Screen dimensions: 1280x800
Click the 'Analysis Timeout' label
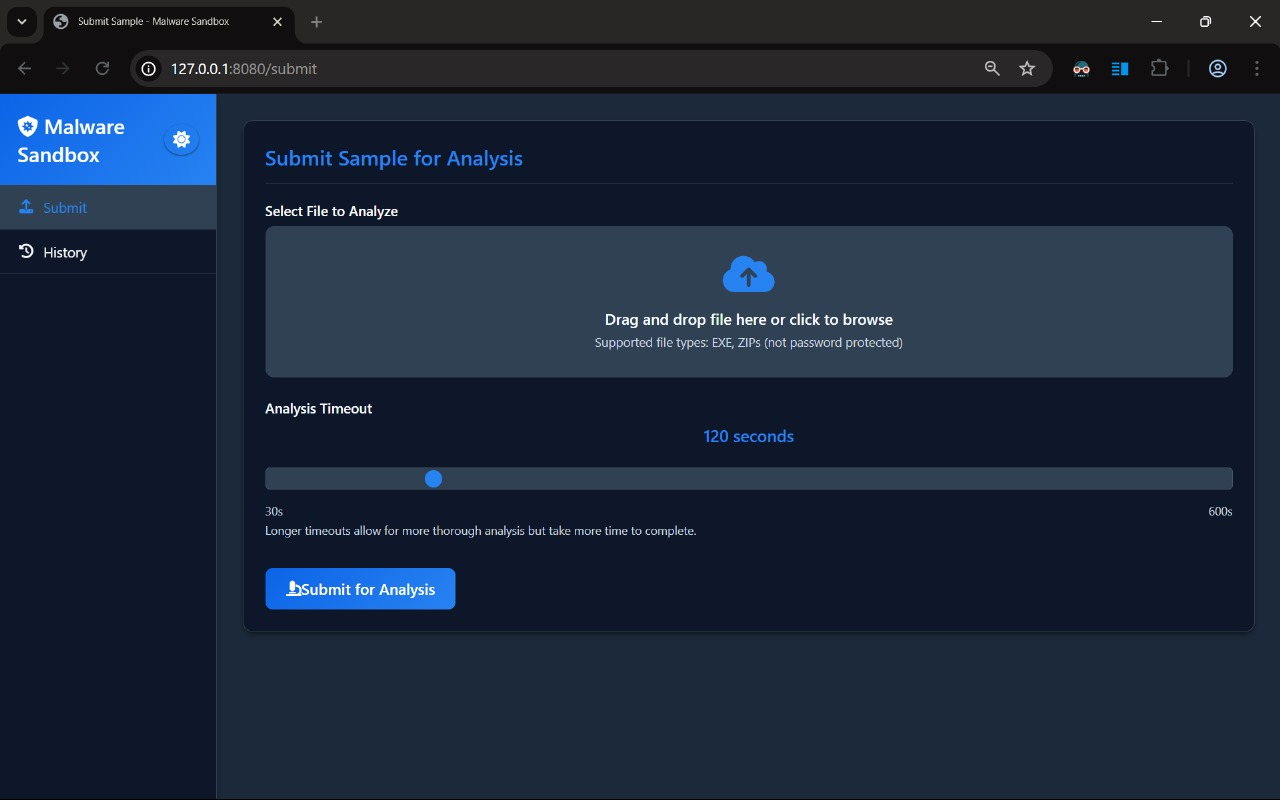click(x=318, y=408)
